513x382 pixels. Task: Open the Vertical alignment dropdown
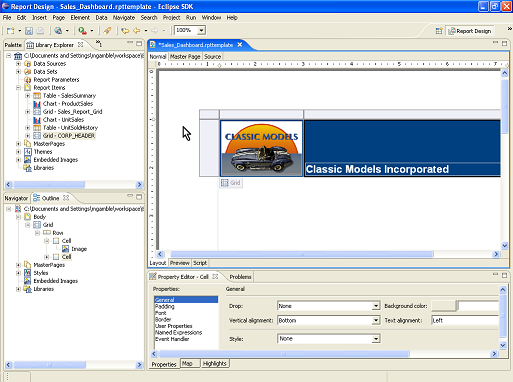tap(376, 321)
